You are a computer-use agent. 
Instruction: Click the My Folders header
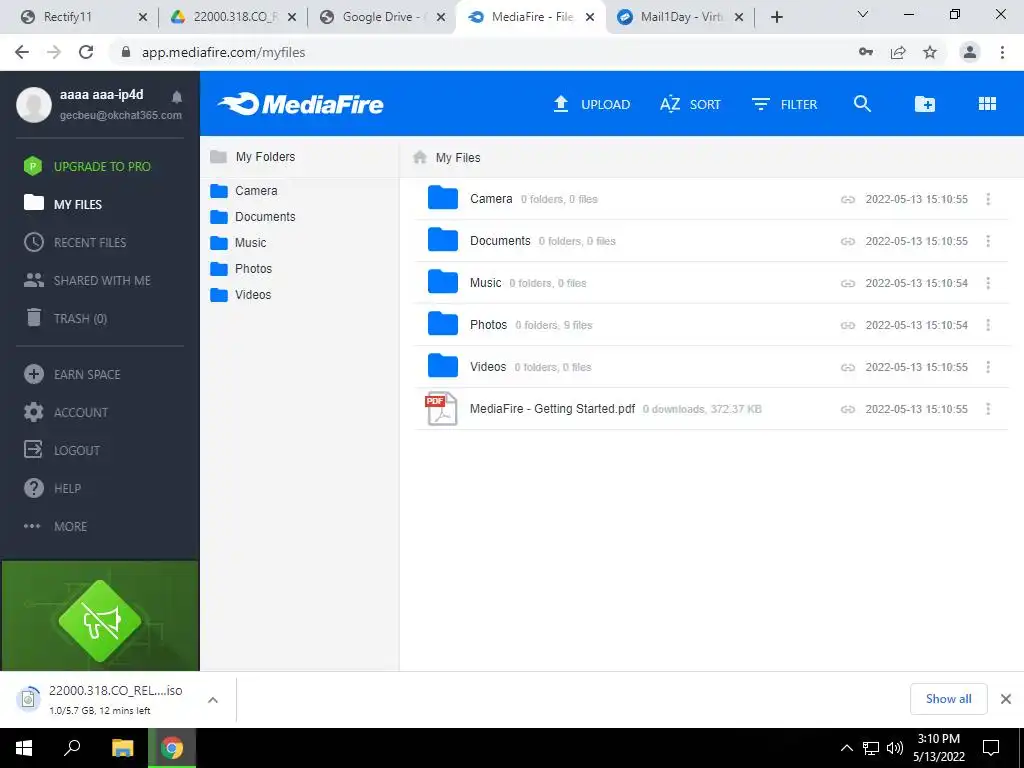click(253, 157)
